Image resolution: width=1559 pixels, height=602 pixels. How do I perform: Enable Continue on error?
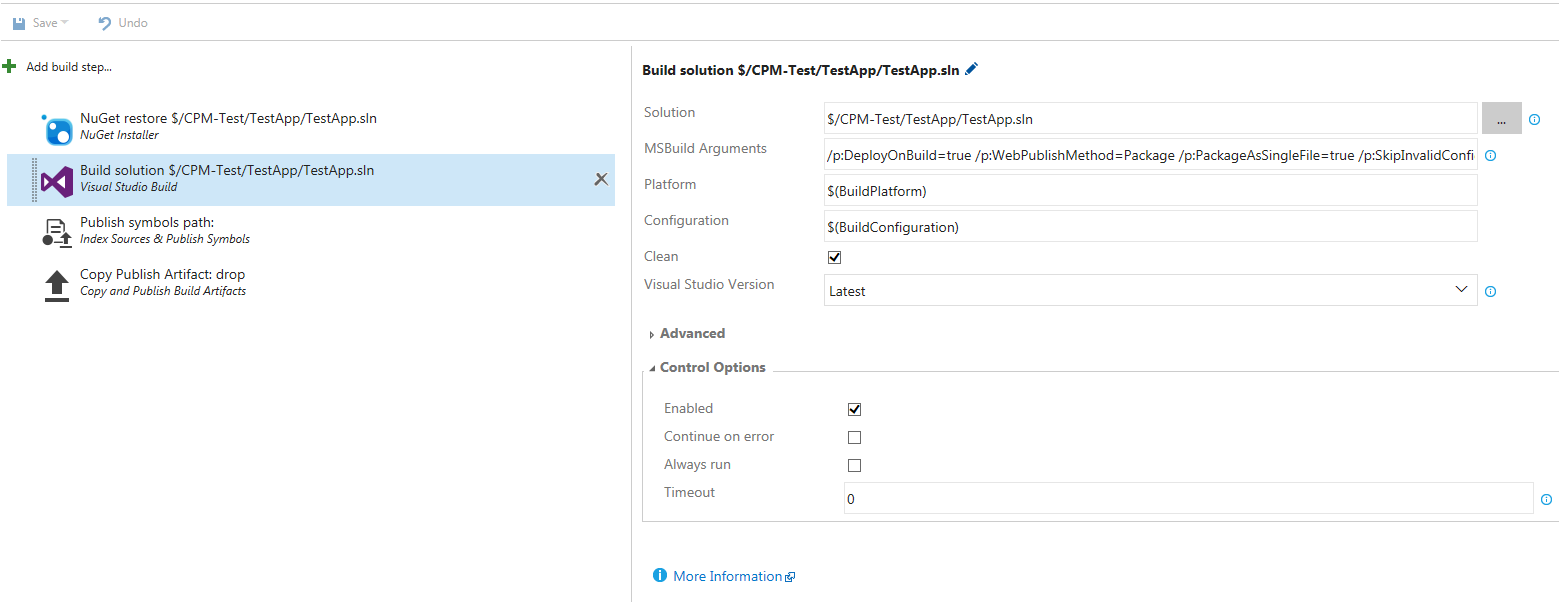pos(854,437)
